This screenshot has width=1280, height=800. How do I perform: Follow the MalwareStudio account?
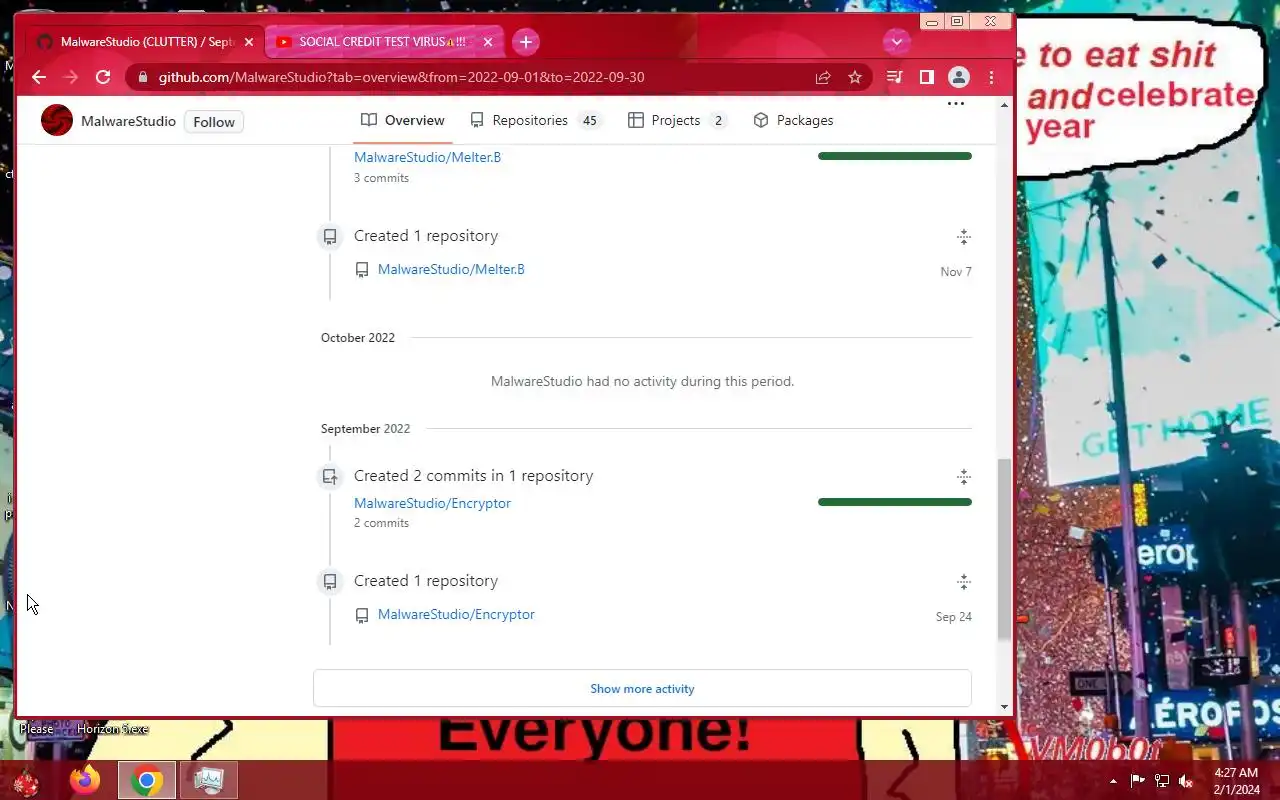214,122
